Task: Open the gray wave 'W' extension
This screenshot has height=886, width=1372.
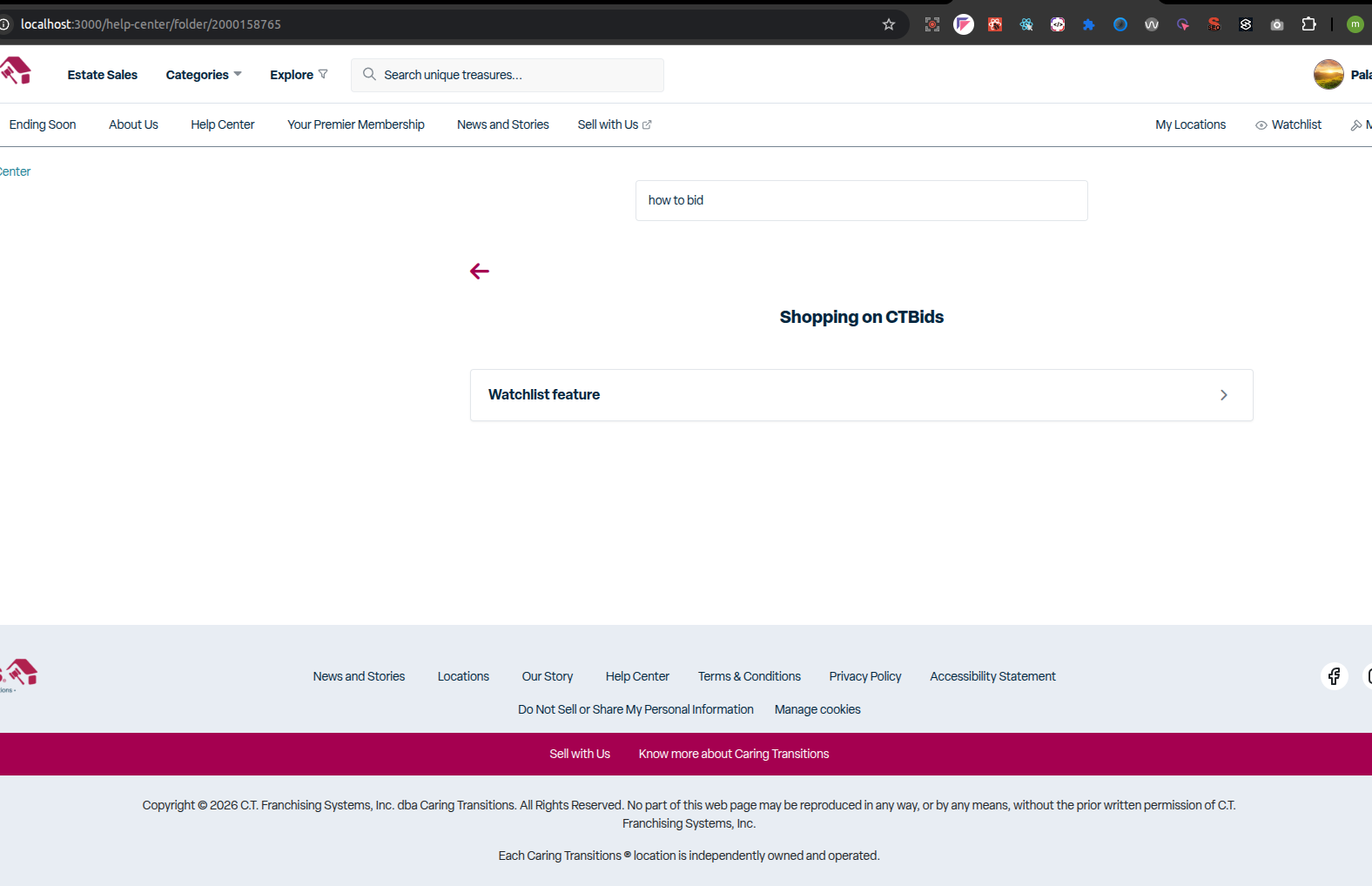Action: point(1152,24)
